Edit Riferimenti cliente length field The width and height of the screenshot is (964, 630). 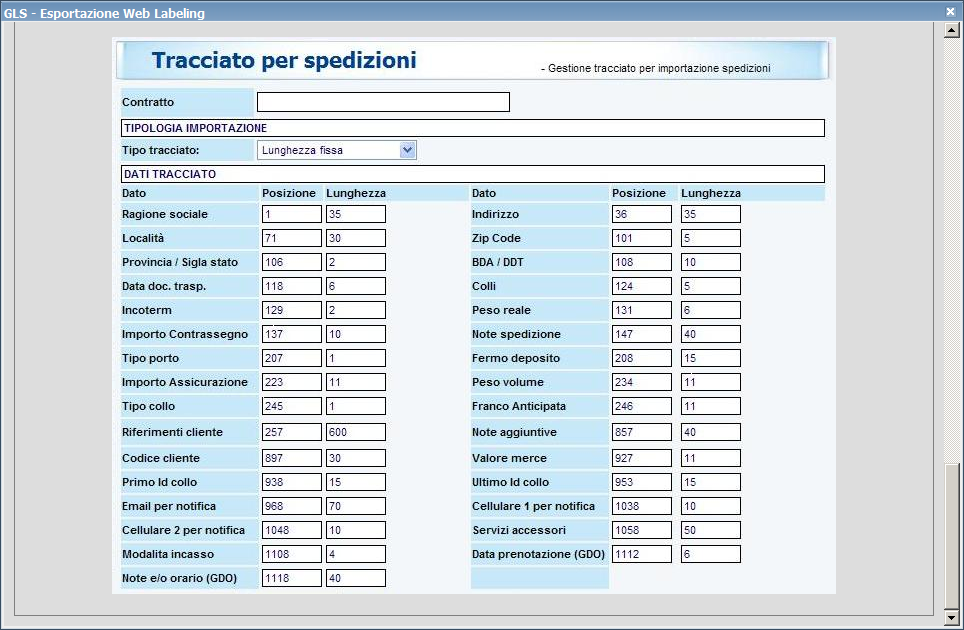pos(356,431)
